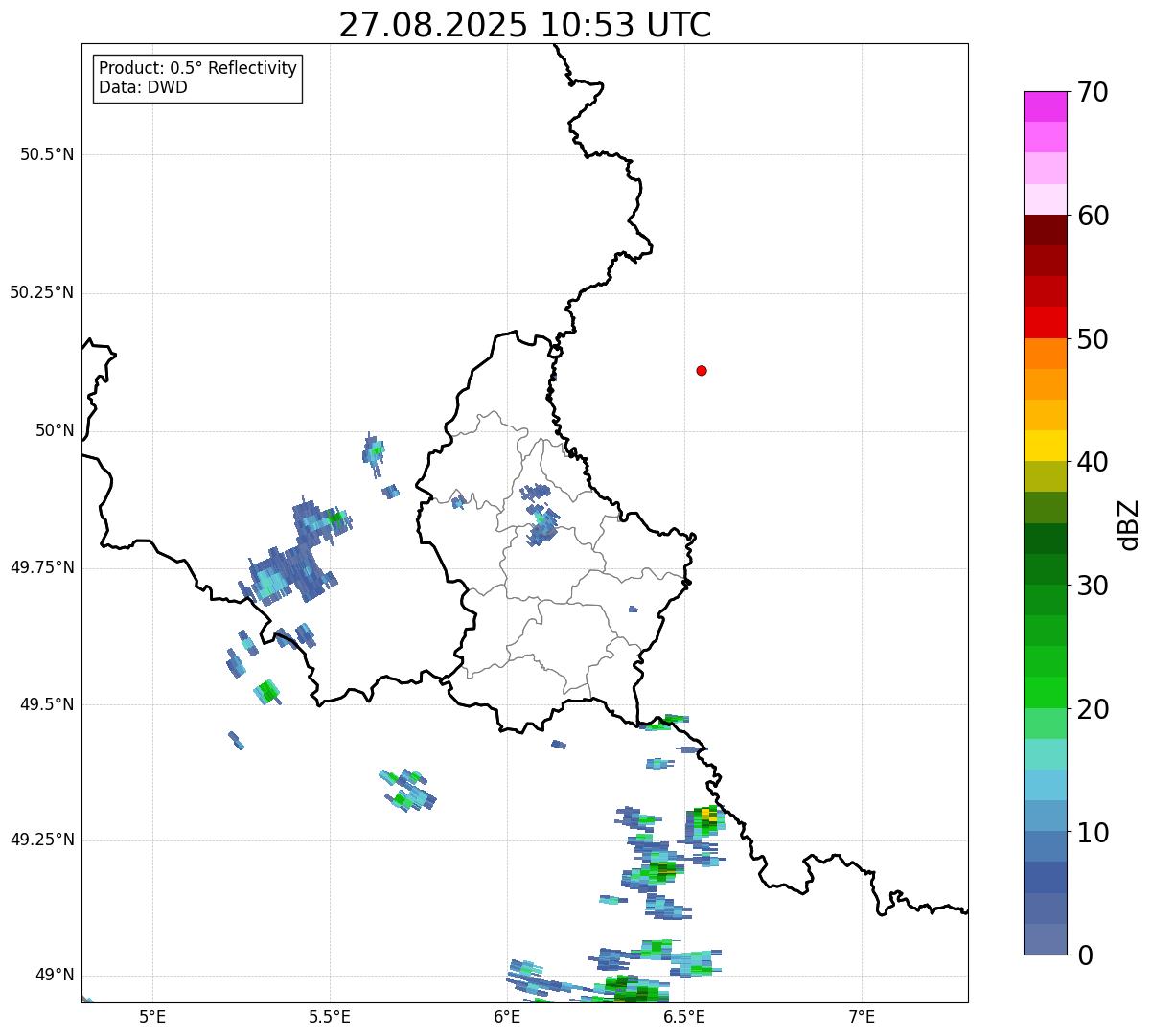The height and width of the screenshot is (1036, 1152).
Task: Click the red radar site dot marker
Action: (x=702, y=370)
